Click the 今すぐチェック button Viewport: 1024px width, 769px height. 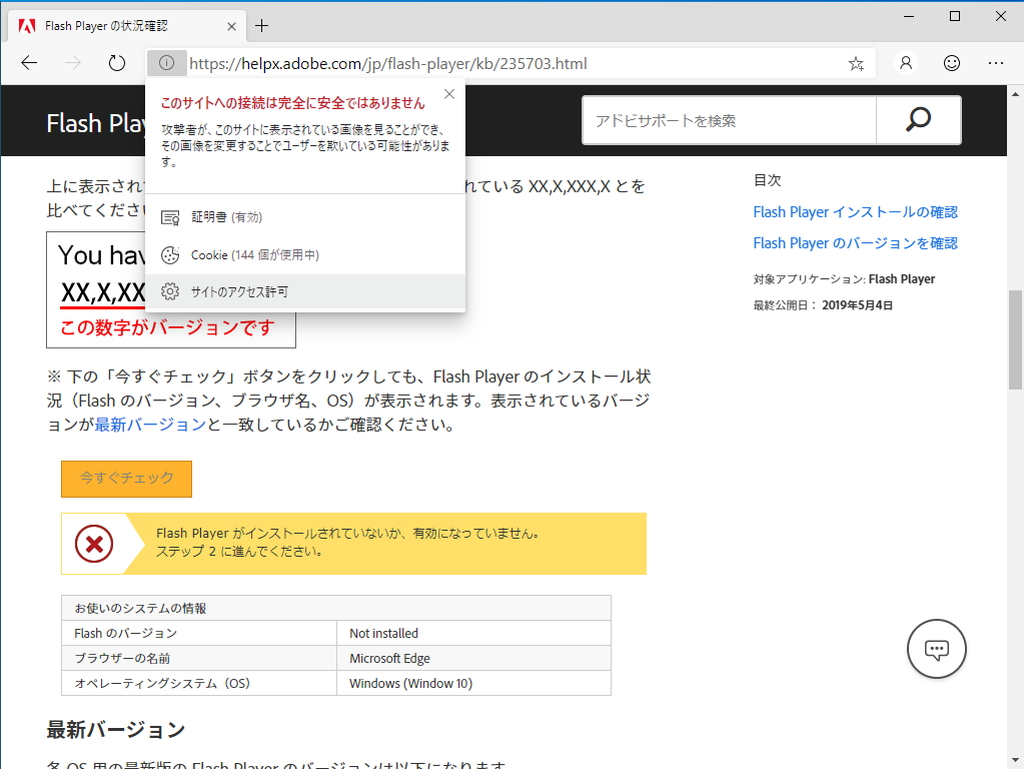(126, 479)
